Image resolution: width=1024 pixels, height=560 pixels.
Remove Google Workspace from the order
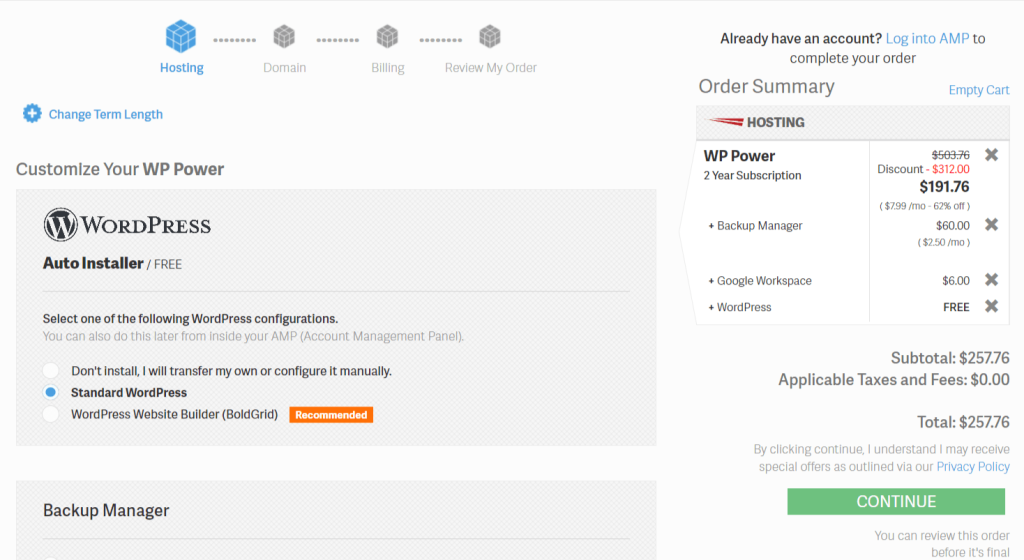[x=991, y=279]
